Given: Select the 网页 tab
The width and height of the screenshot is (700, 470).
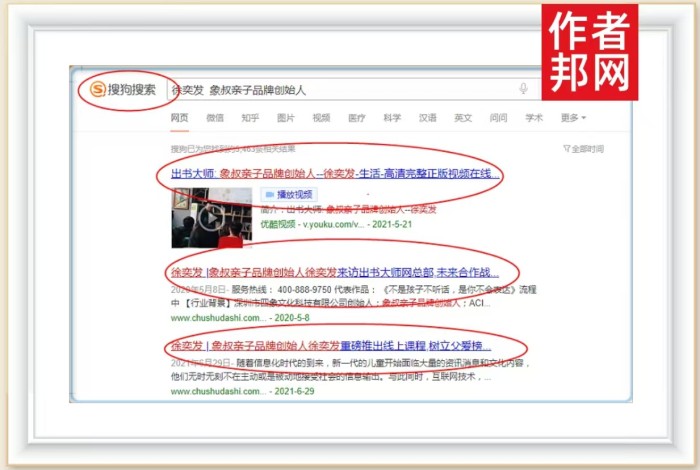Looking at the screenshot, I should pos(180,118).
